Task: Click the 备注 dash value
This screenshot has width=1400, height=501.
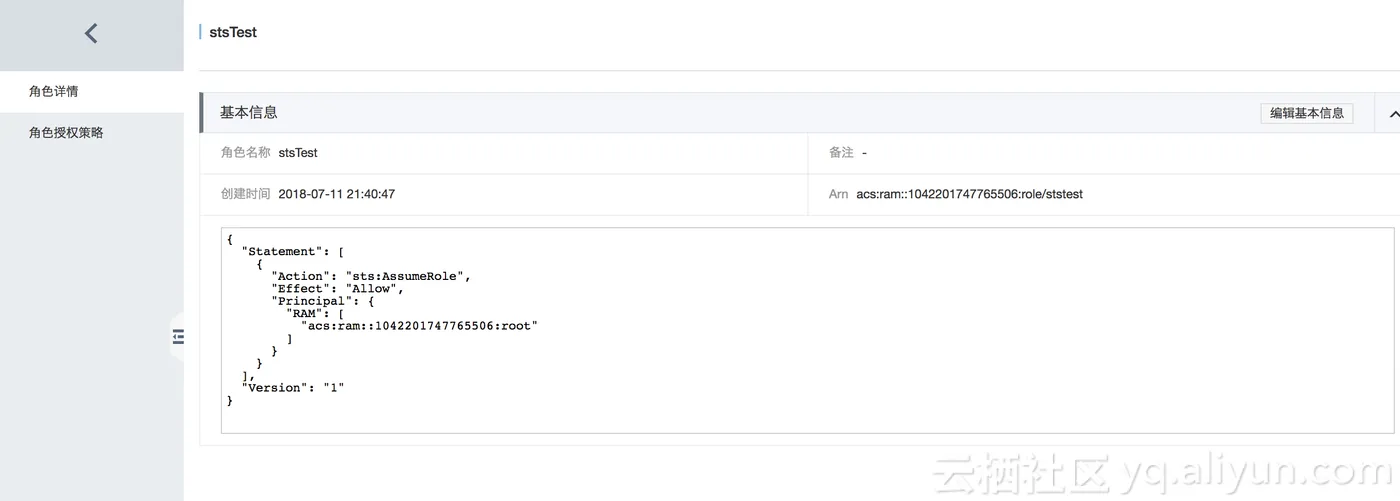Action: coord(864,153)
